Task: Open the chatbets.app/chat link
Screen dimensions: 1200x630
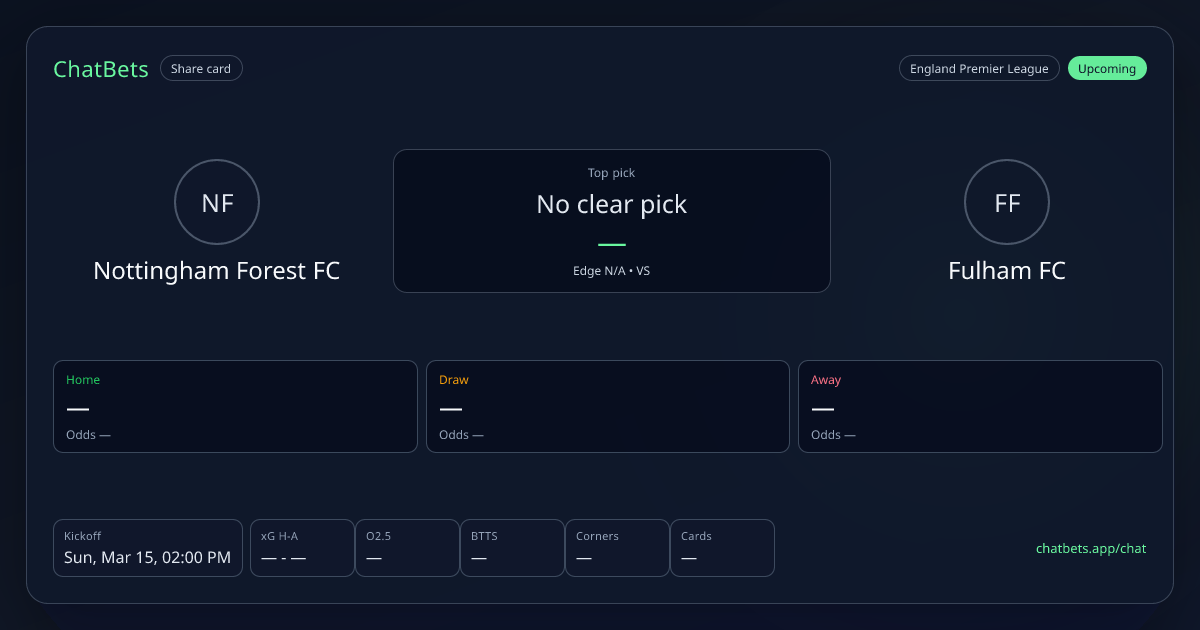Action: click(1091, 548)
